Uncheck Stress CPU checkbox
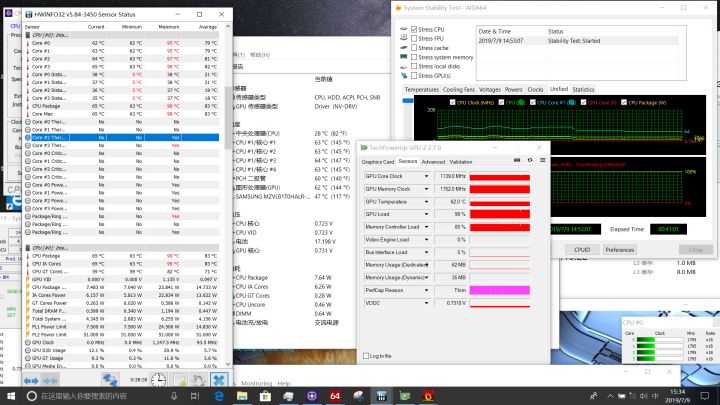 click(x=414, y=29)
